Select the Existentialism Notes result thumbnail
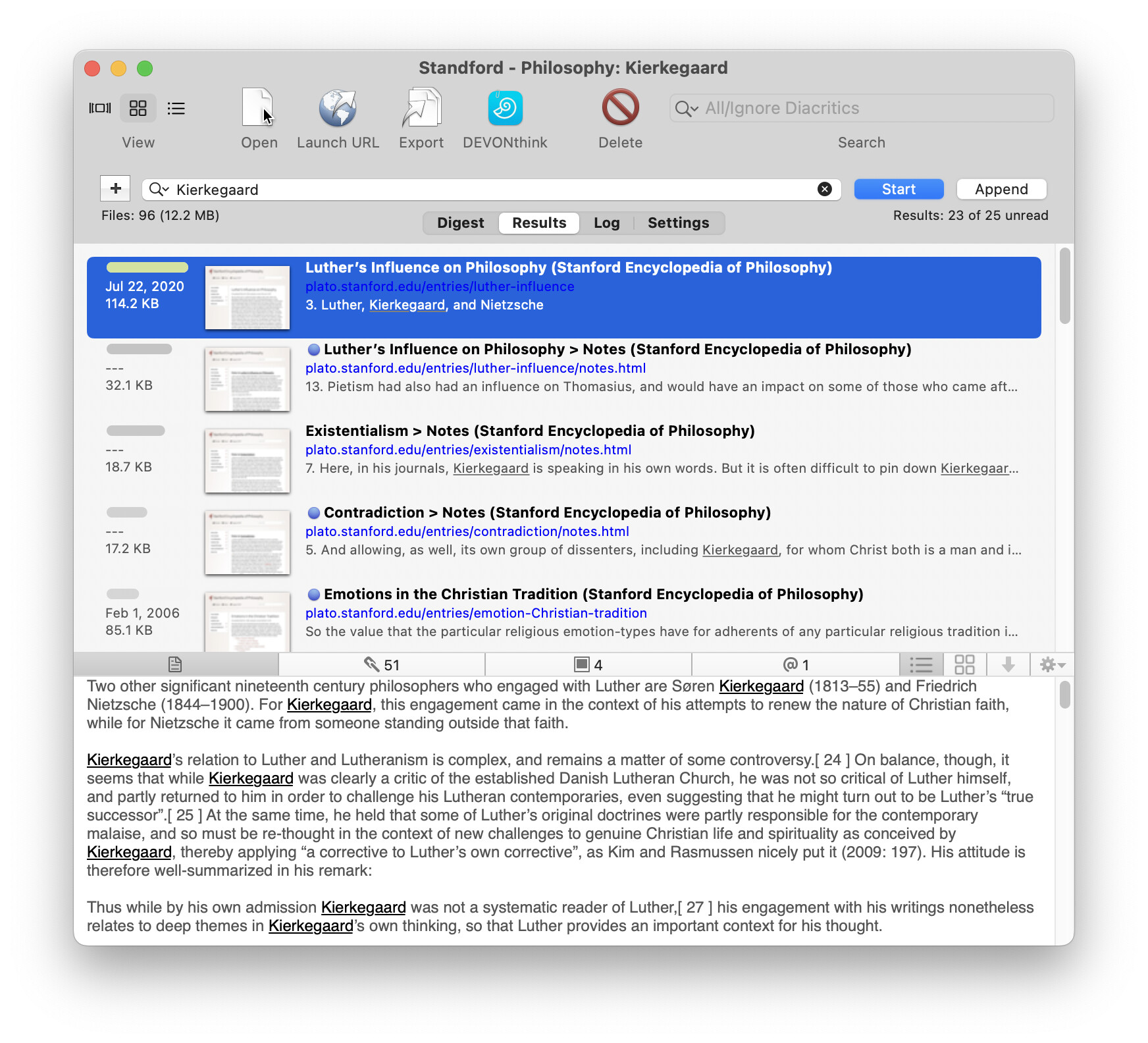This screenshot has height=1043, width=1148. point(248,460)
